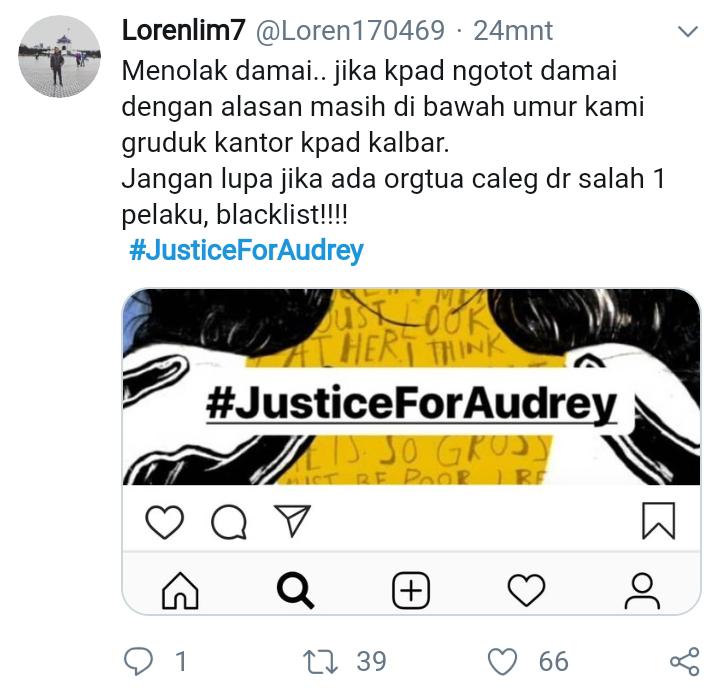Tap the Instagram paper-plane send icon
The width and height of the screenshot is (720, 692).
tap(292, 520)
